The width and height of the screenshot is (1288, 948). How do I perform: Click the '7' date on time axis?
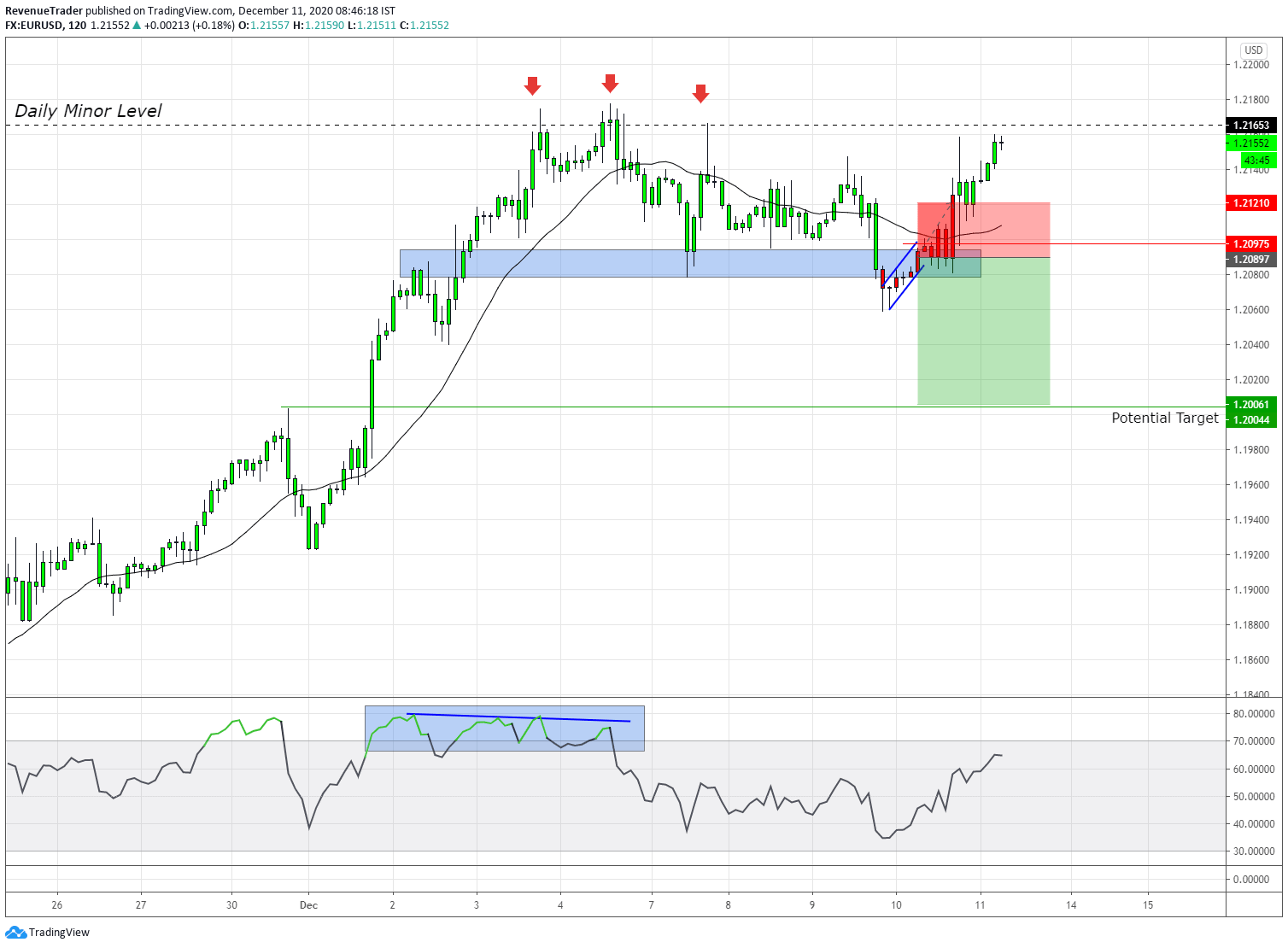tap(652, 905)
